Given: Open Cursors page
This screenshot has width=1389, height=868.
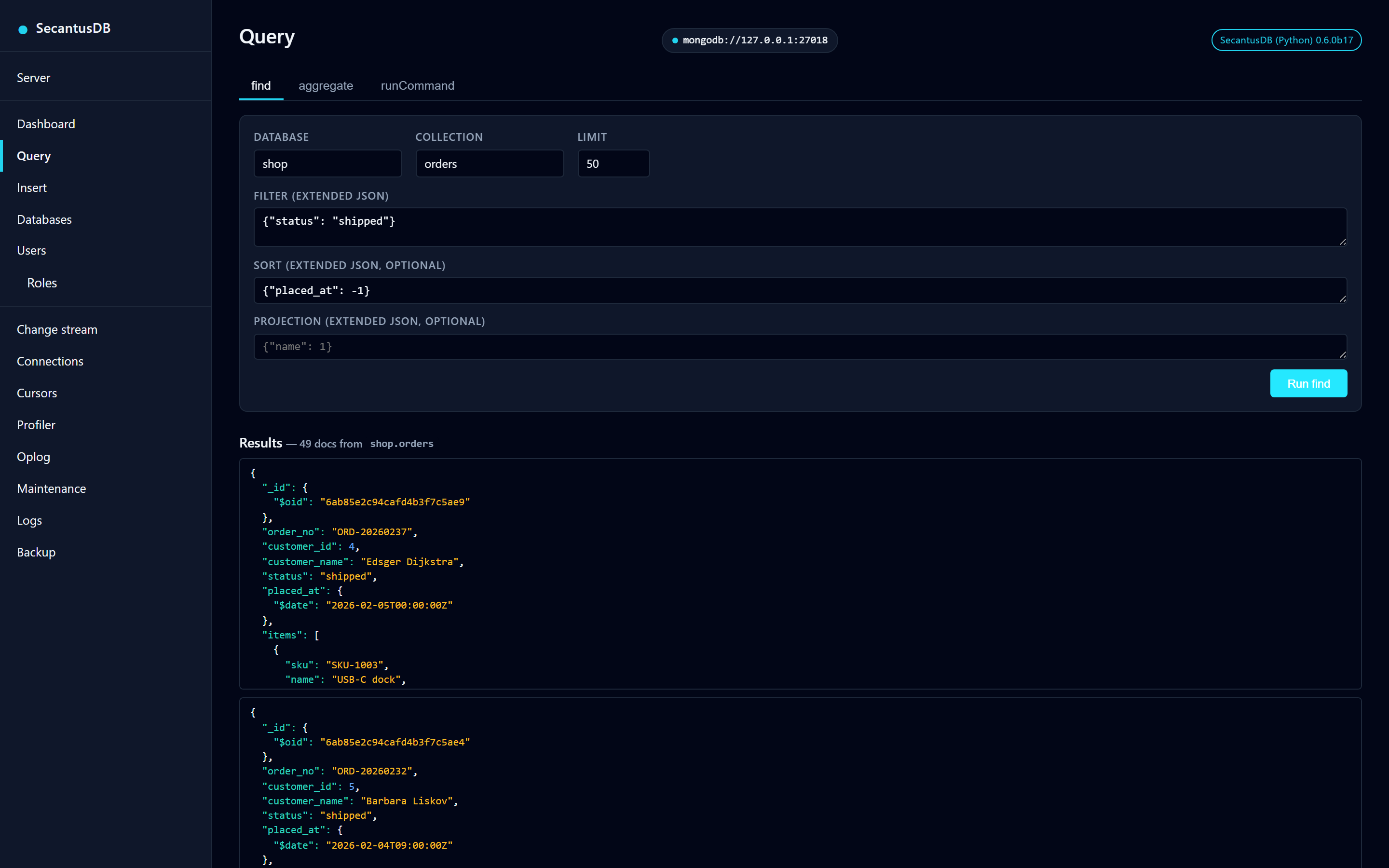Looking at the screenshot, I should click(37, 393).
